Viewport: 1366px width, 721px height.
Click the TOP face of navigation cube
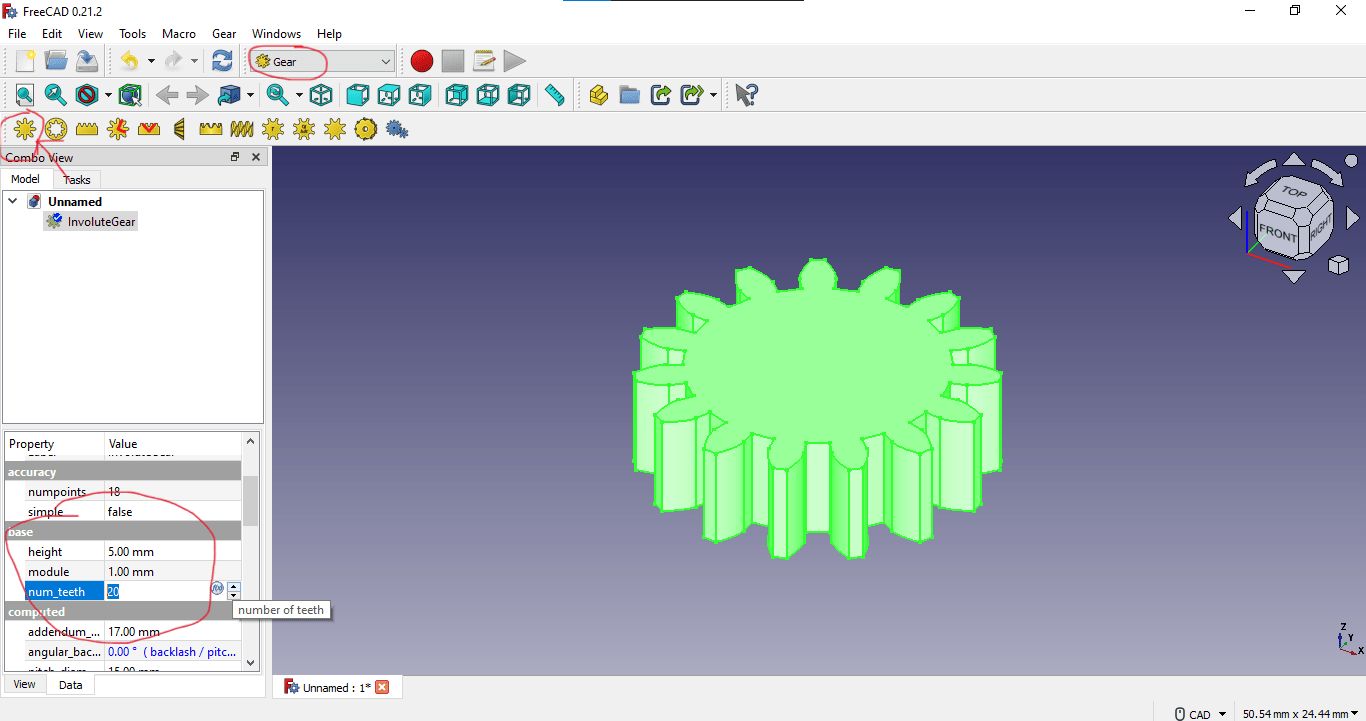click(x=1294, y=192)
